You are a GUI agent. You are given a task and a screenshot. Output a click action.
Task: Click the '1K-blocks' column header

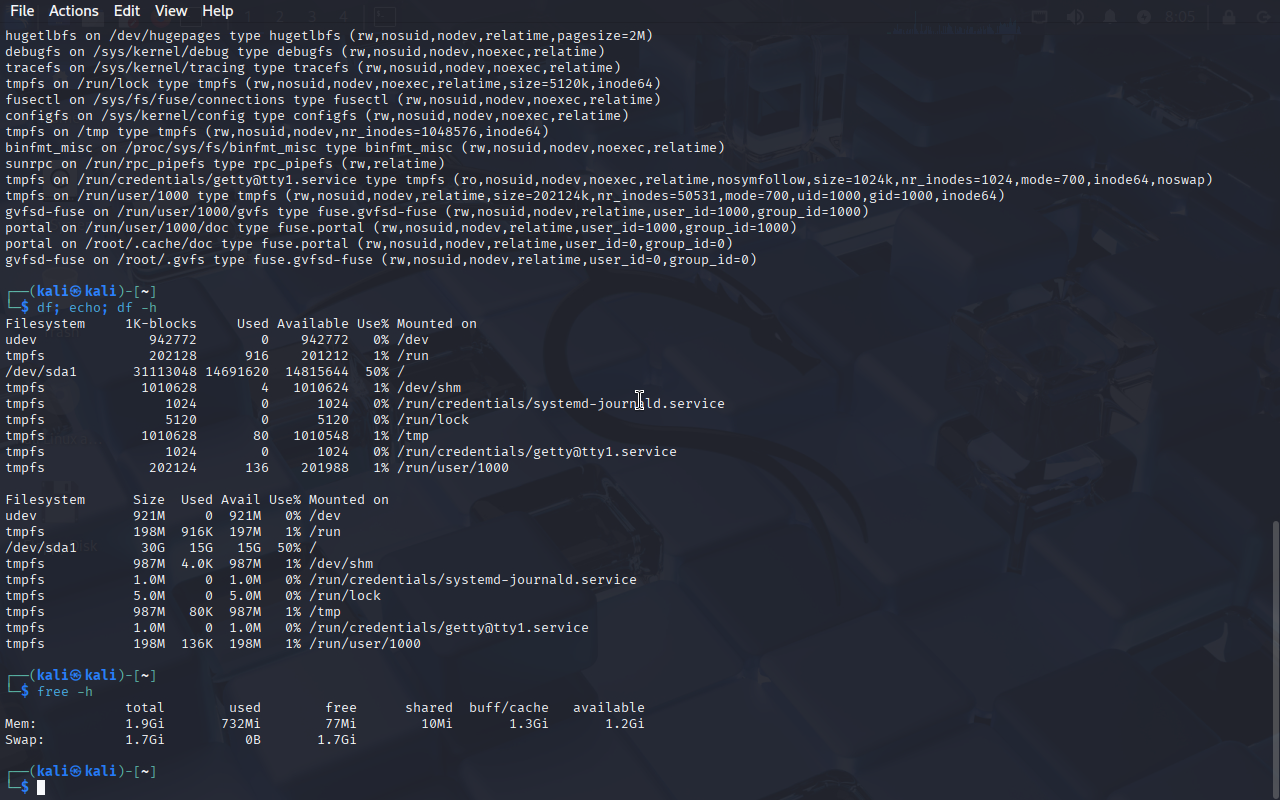[161, 323]
